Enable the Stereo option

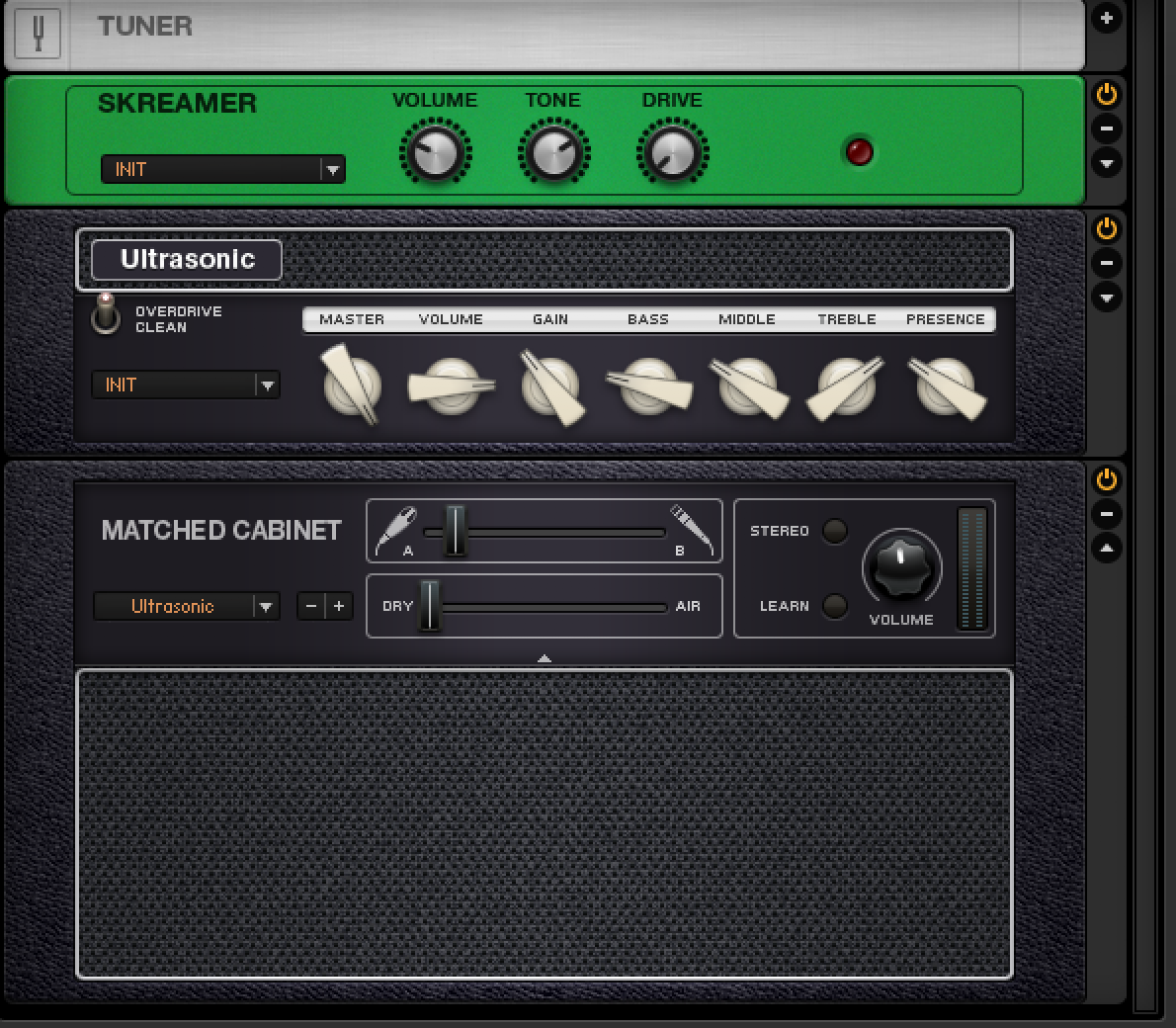point(835,531)
